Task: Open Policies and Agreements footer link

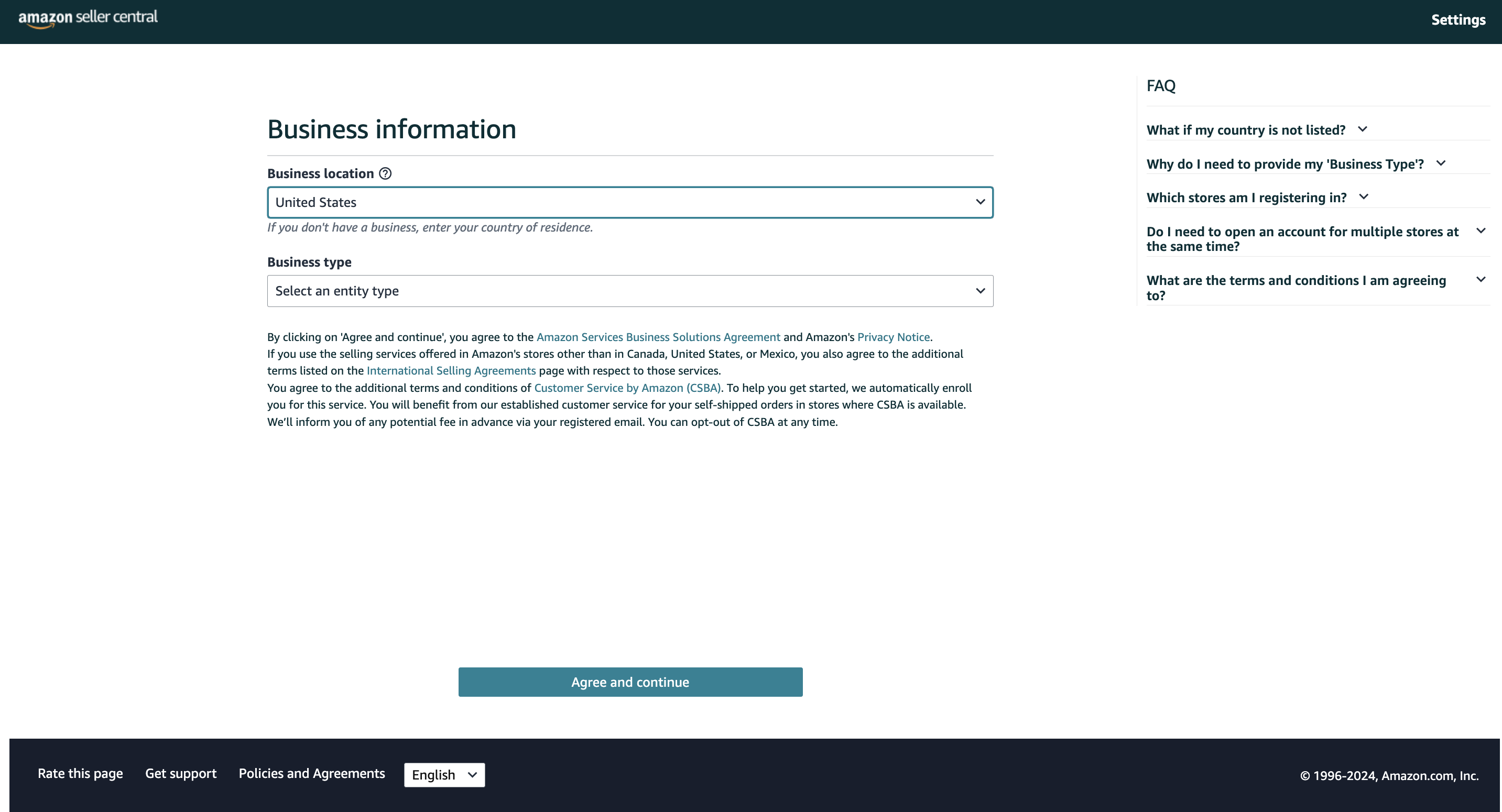Action: 312,774
